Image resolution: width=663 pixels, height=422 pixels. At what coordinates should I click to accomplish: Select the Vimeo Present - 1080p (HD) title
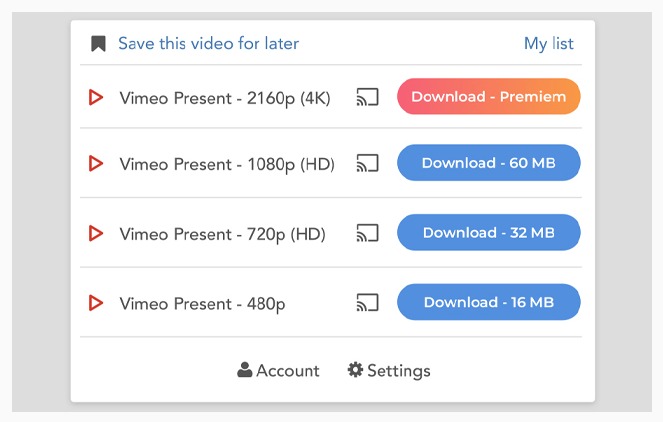(x=227, y=164)
